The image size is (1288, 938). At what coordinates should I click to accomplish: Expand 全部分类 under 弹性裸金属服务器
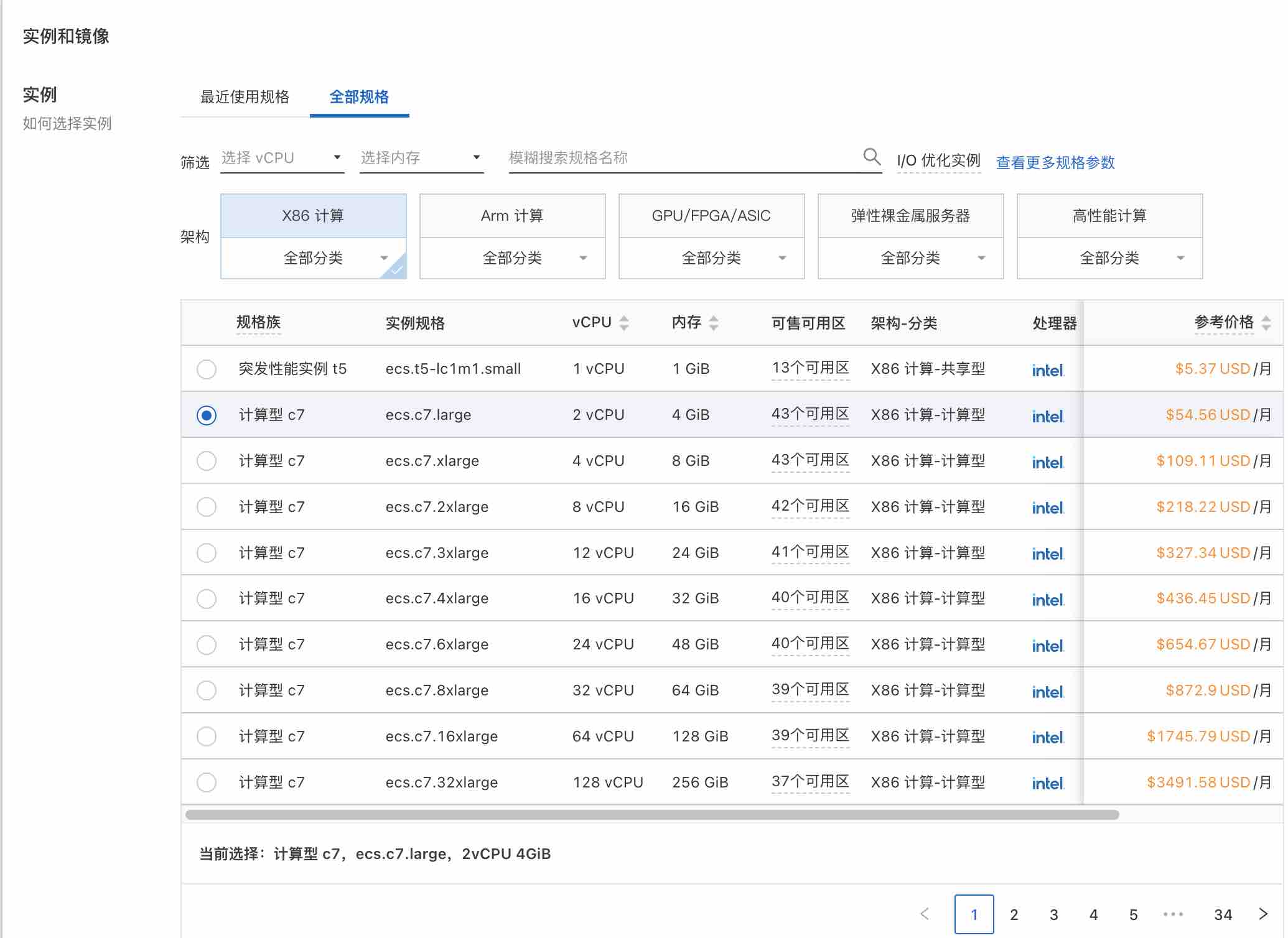tap(911, 258)
